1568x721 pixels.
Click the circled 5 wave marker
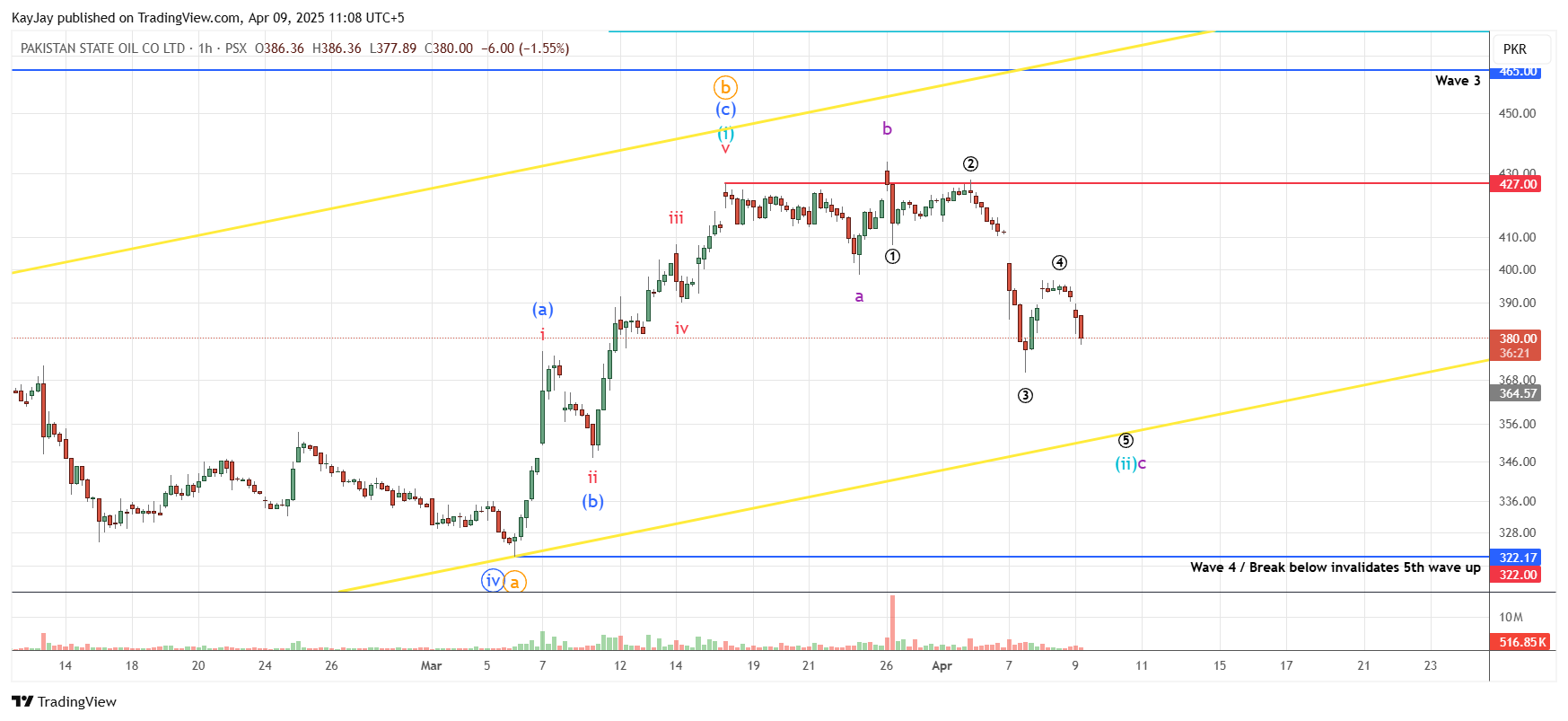[1126, 440]
